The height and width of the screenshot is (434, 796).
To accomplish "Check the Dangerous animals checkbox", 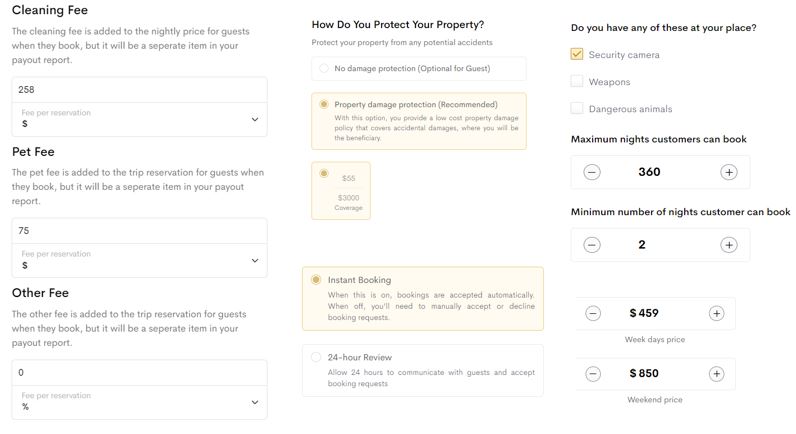I will 577,108.
